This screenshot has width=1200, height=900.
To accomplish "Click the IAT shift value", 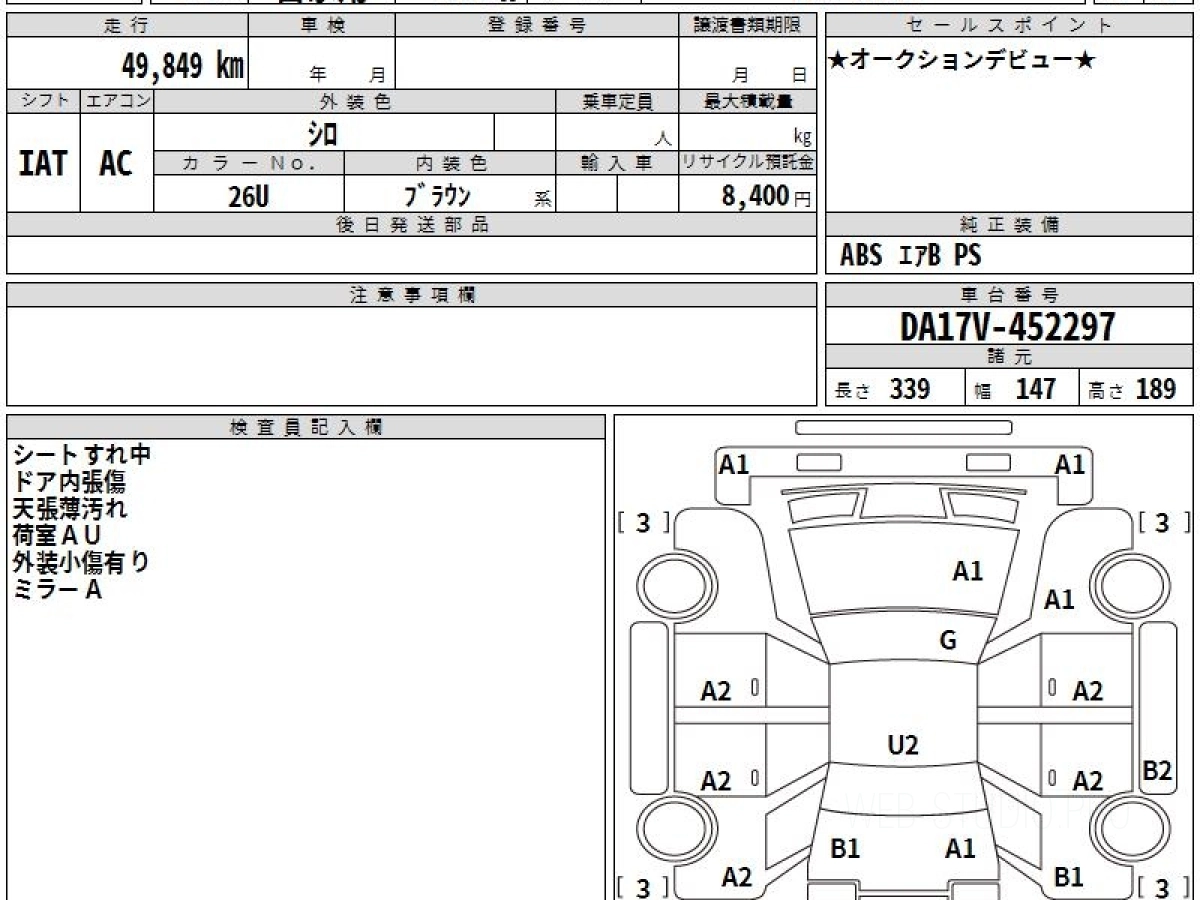I will 43,163.
